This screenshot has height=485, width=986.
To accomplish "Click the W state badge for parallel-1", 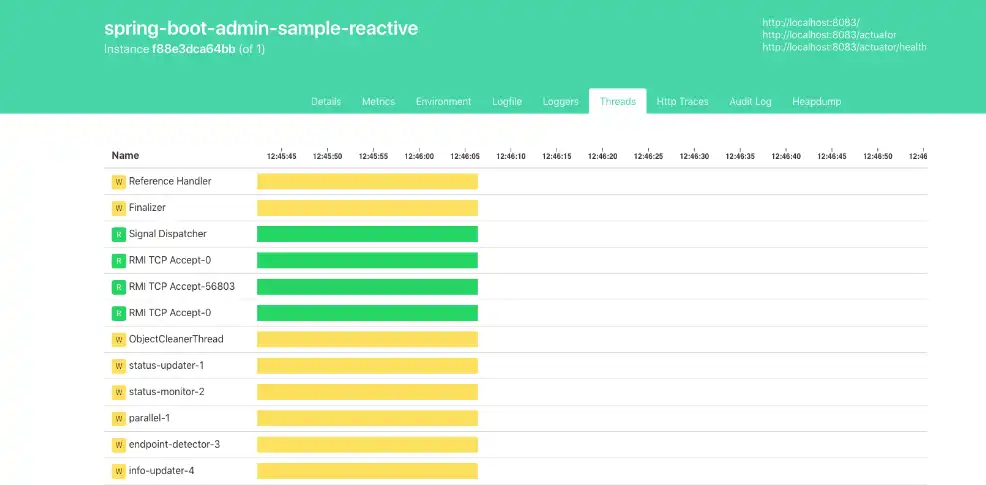I will (119, 419).
